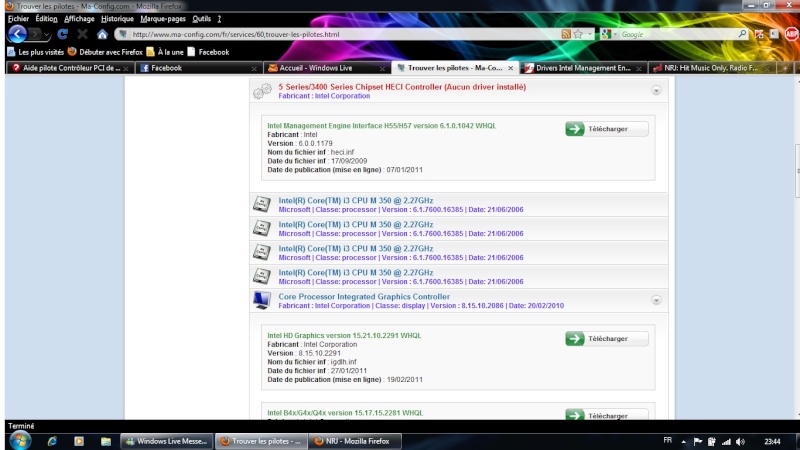
Task: Open the home page icon
Action: tap(102, 34)
